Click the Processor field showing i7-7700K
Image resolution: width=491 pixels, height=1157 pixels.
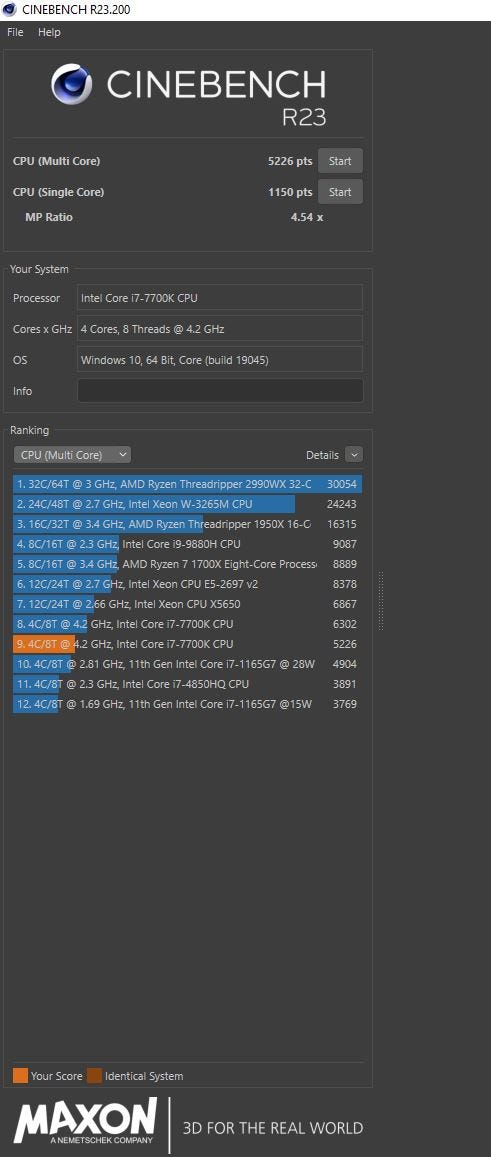pos(220,298)
